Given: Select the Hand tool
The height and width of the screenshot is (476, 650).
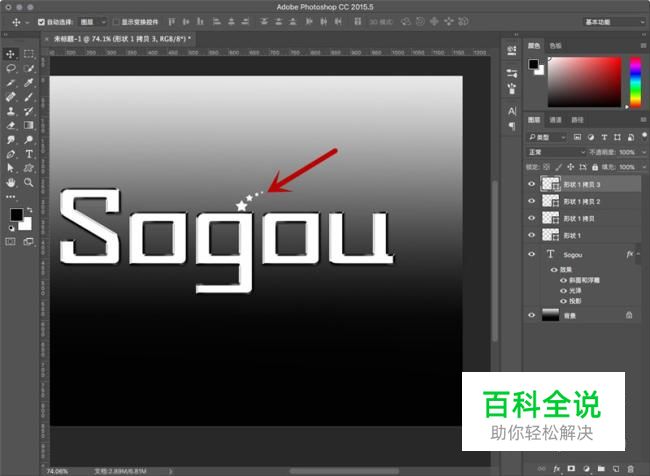Looking at the screenshot, I should [x=11, y=182].
